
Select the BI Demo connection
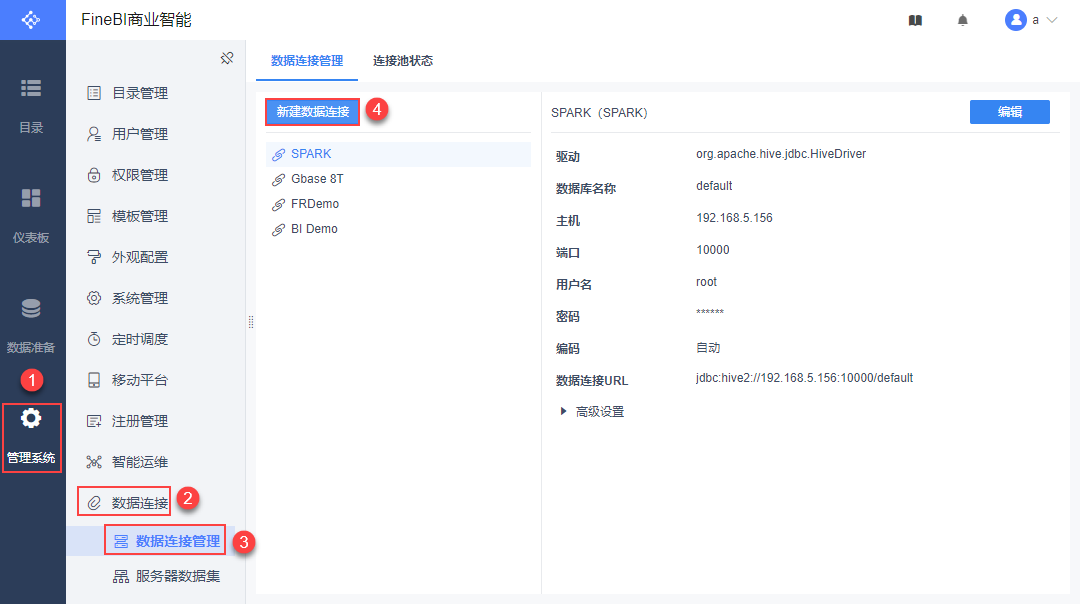coord(398,229)
